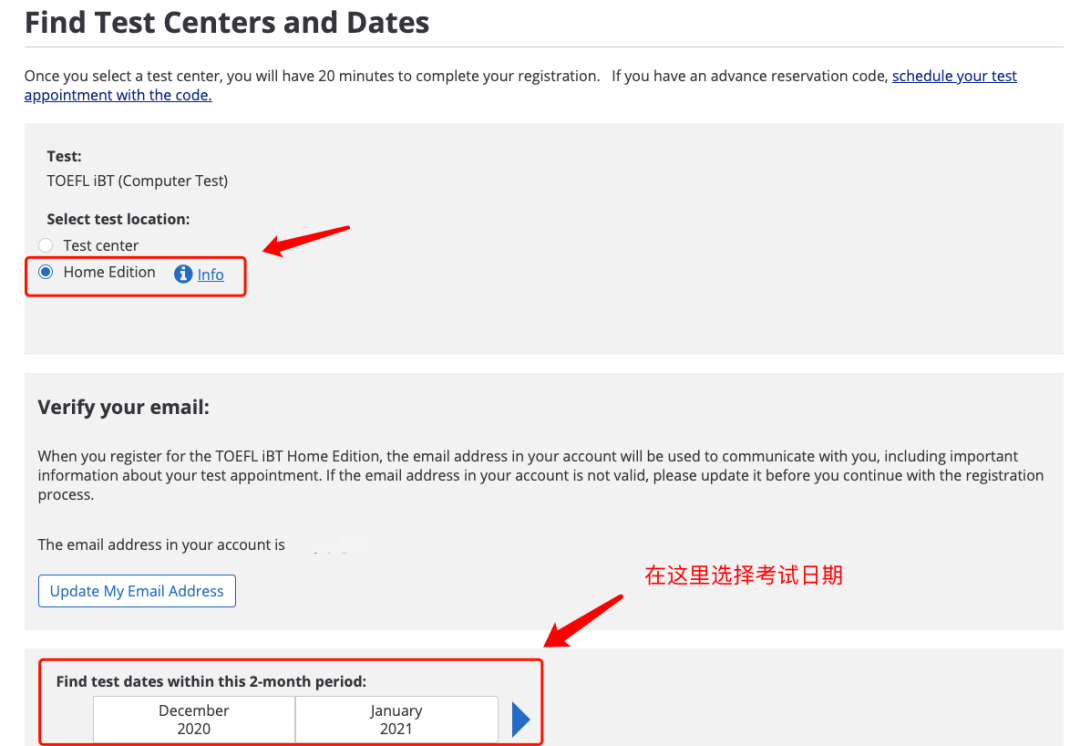
Task: Click the Test: field label
Action: click(64, 156)
